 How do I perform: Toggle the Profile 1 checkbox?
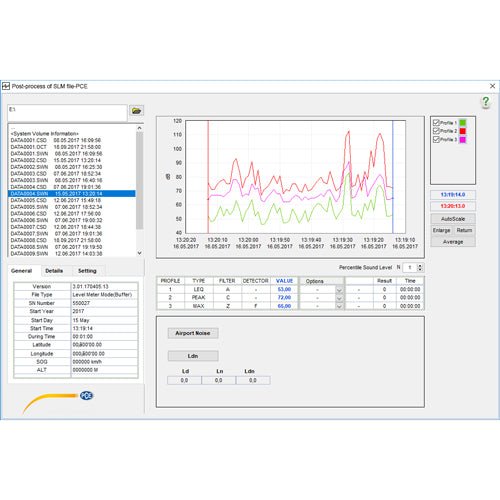pos(436,123)
